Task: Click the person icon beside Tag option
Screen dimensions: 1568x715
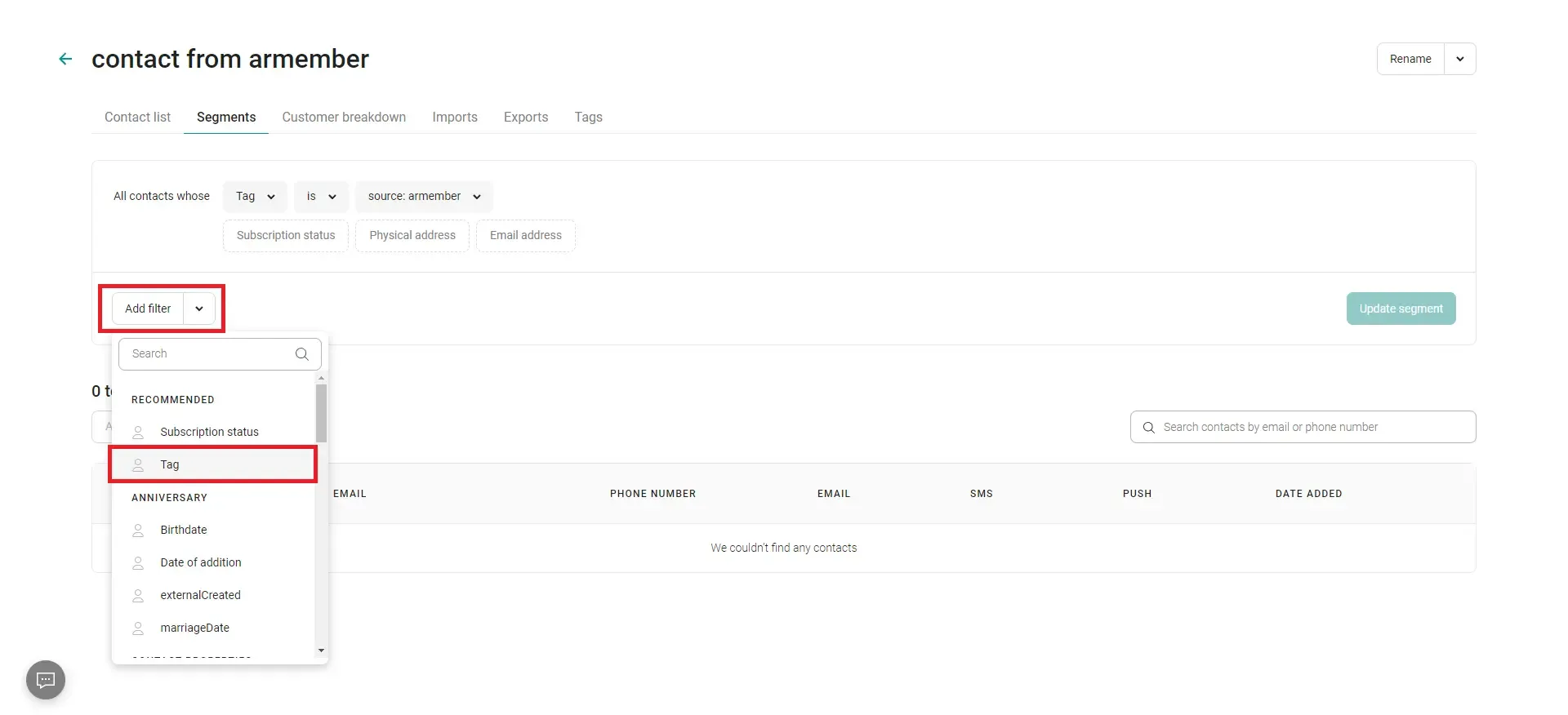Action: point(138,464)
